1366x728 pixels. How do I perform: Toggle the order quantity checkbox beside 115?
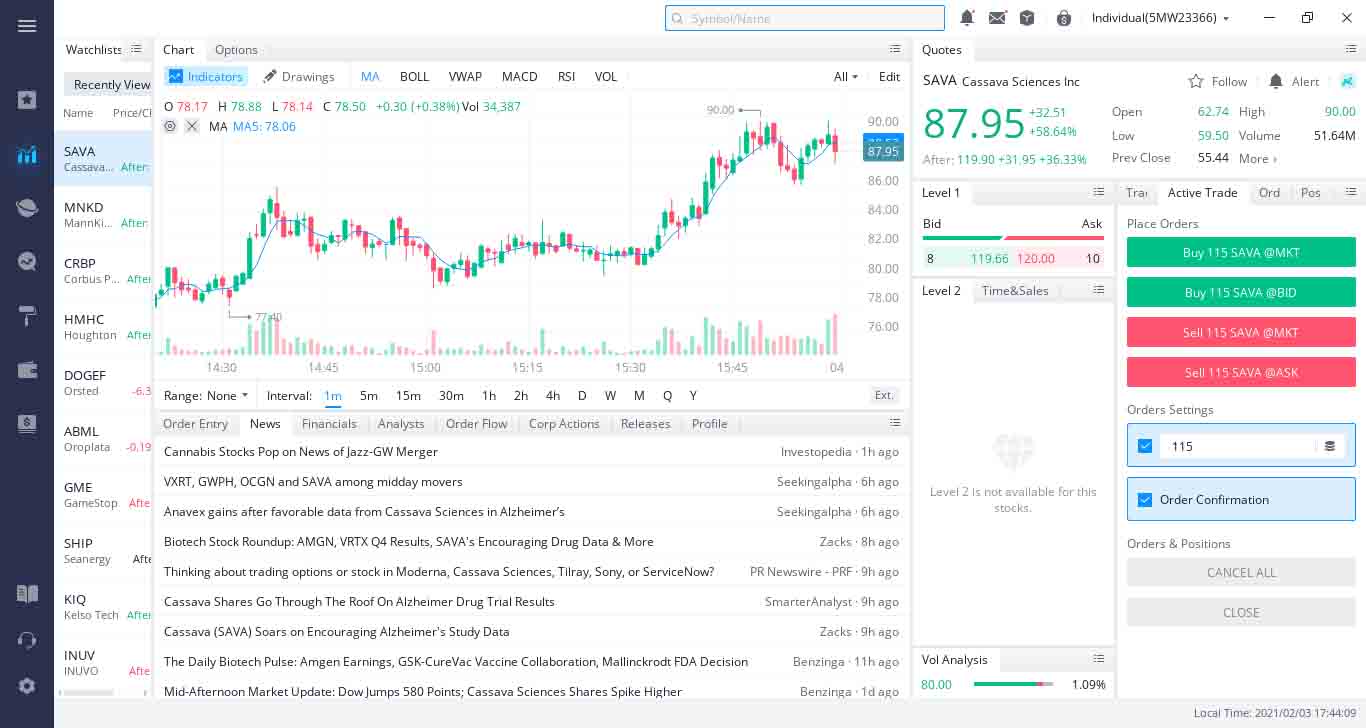coord(1145,446)
